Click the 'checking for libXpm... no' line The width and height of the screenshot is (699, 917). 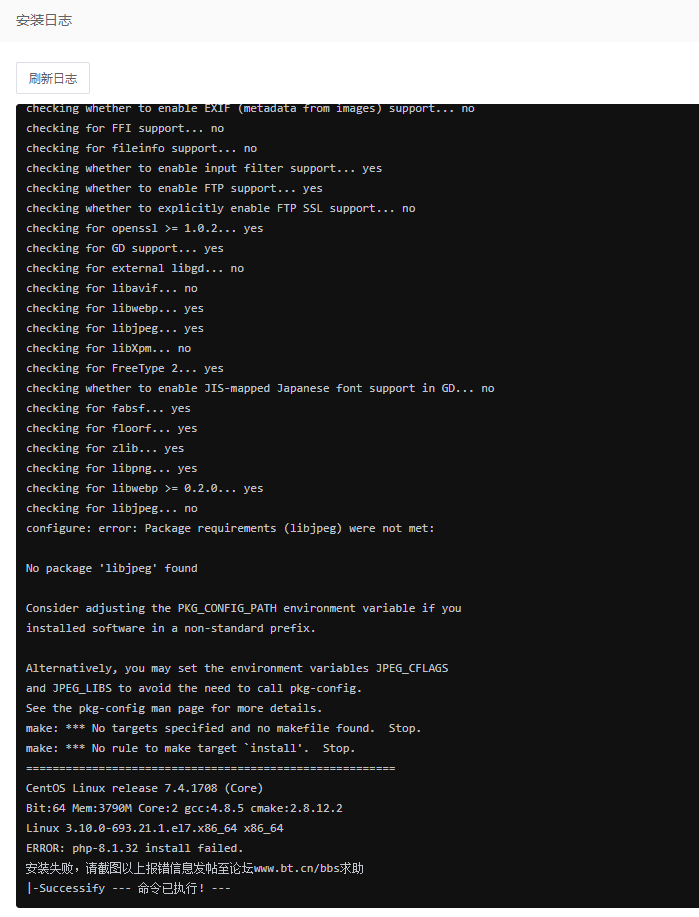coord(108,348)
